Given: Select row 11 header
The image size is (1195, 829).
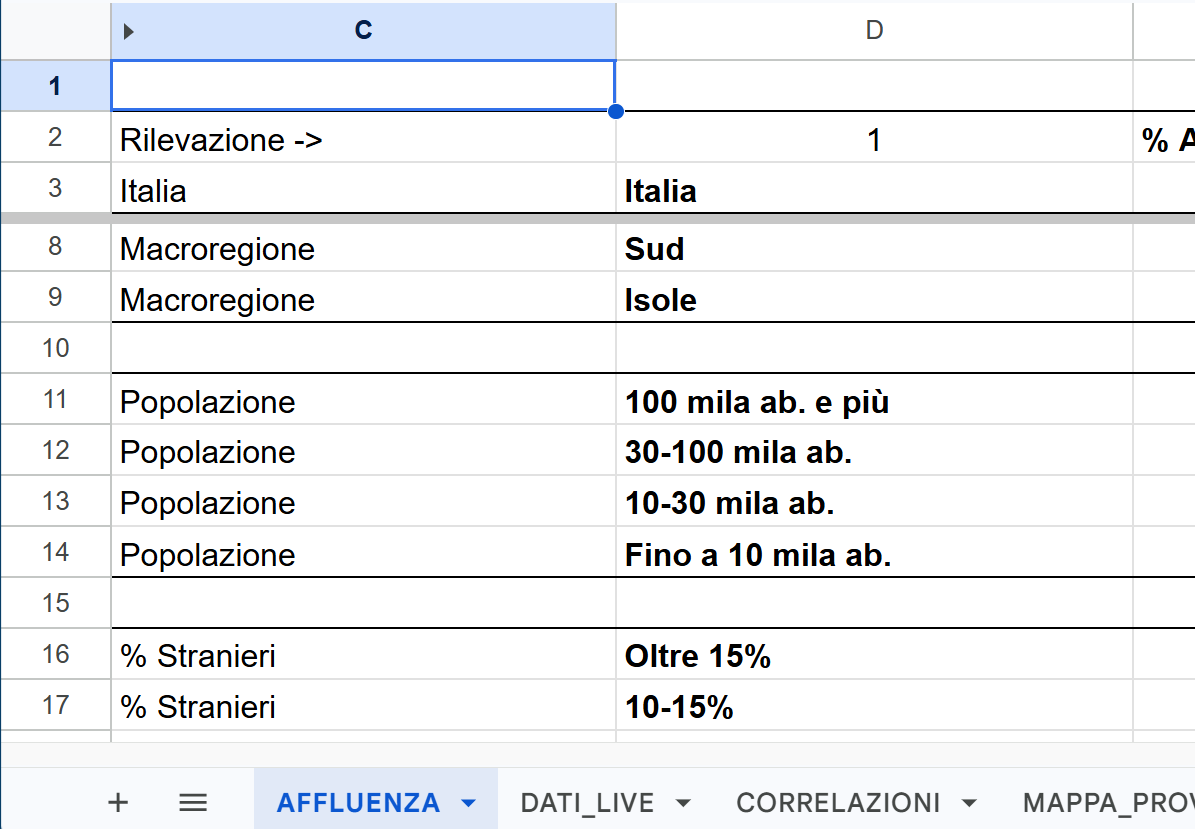Looking at the screenshot, I should [x=55, y=399].
